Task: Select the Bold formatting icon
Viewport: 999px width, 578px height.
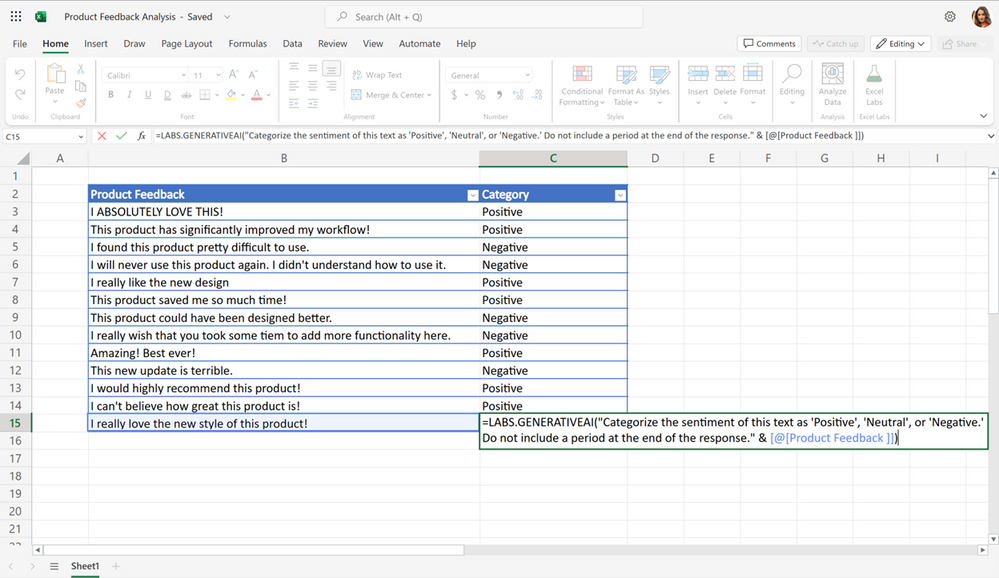Action: 111,94
